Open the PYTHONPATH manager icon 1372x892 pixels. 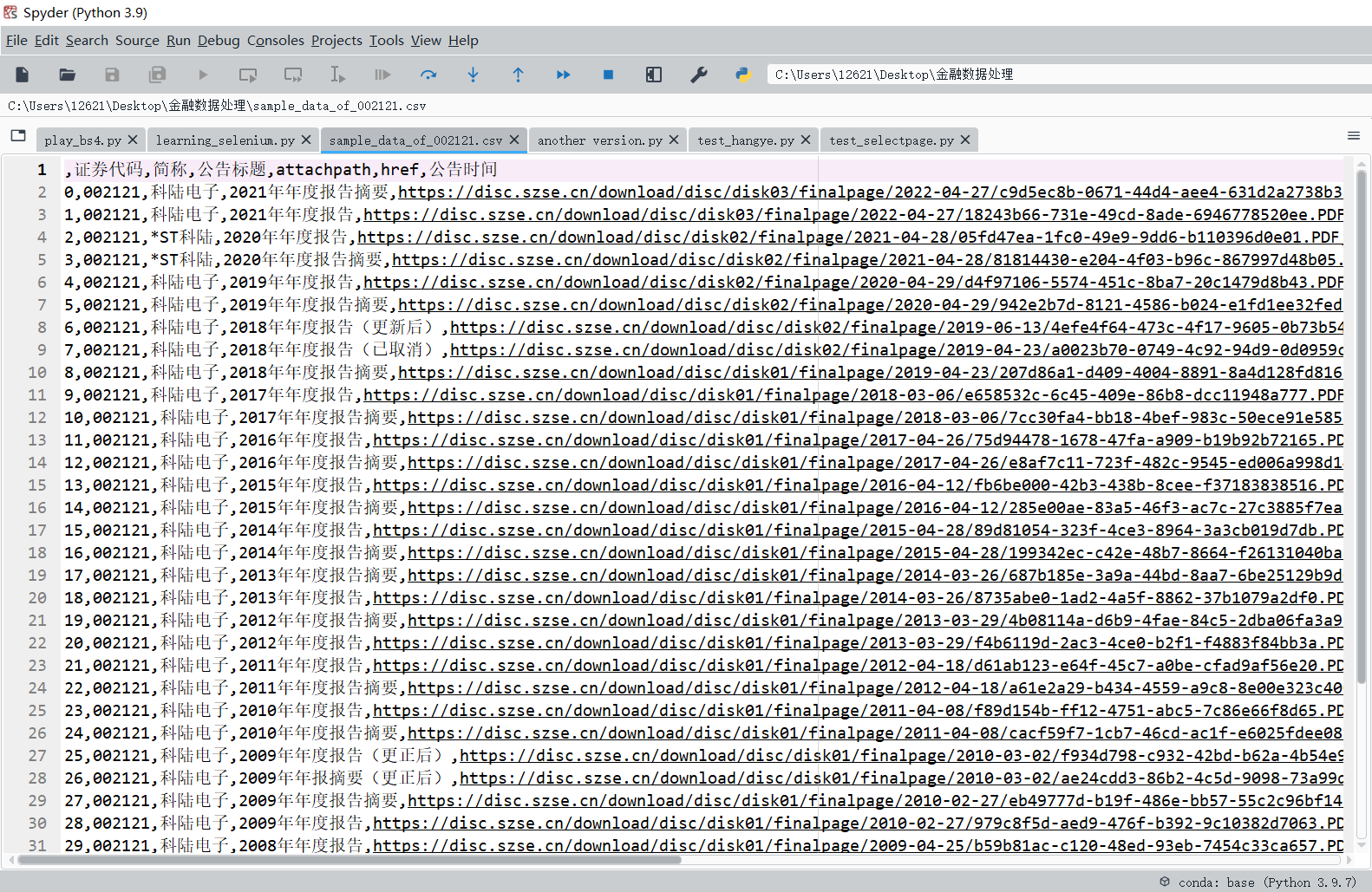pyautogui.click(x=743, y=75)
